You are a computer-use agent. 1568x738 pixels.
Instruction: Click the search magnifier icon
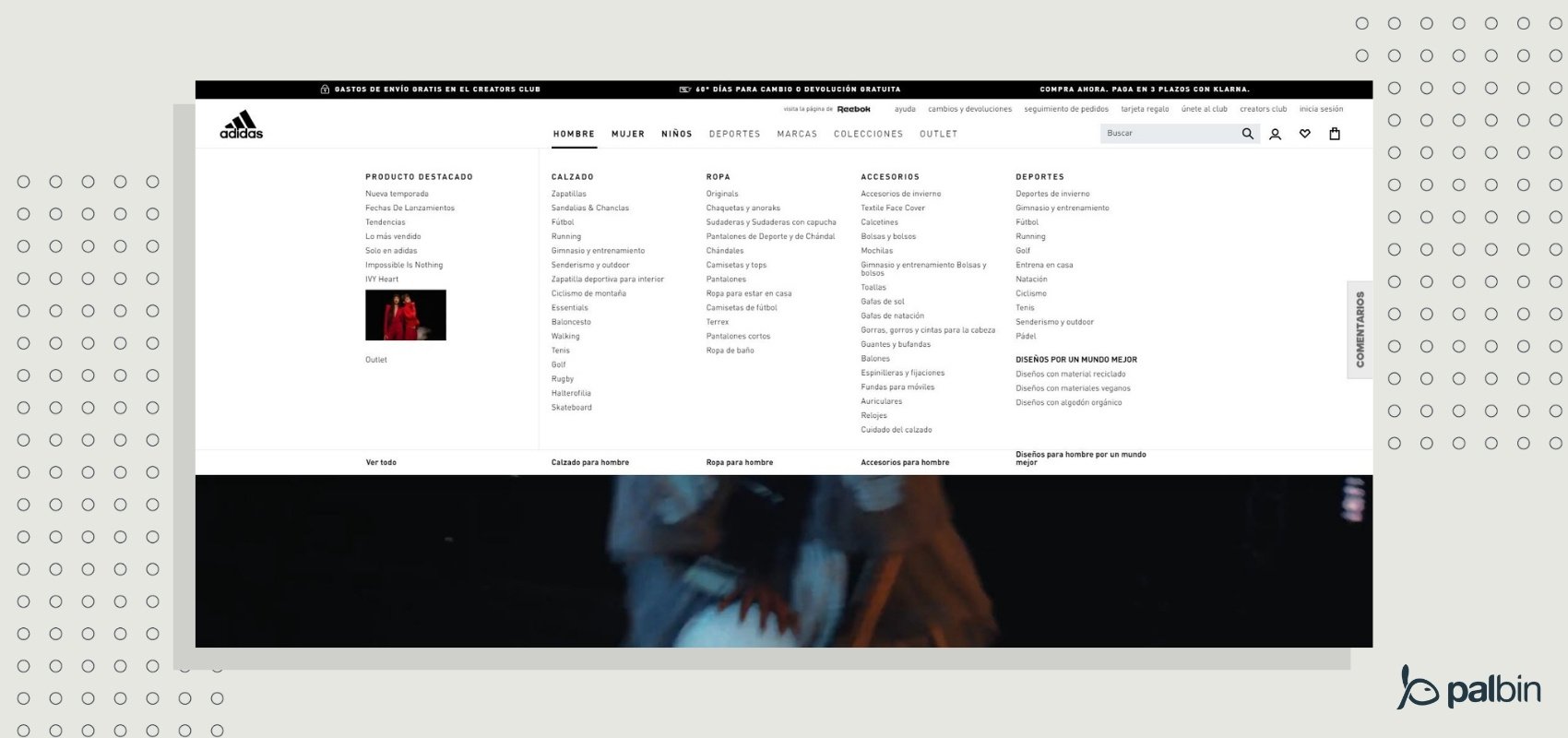pos(1247,134)
